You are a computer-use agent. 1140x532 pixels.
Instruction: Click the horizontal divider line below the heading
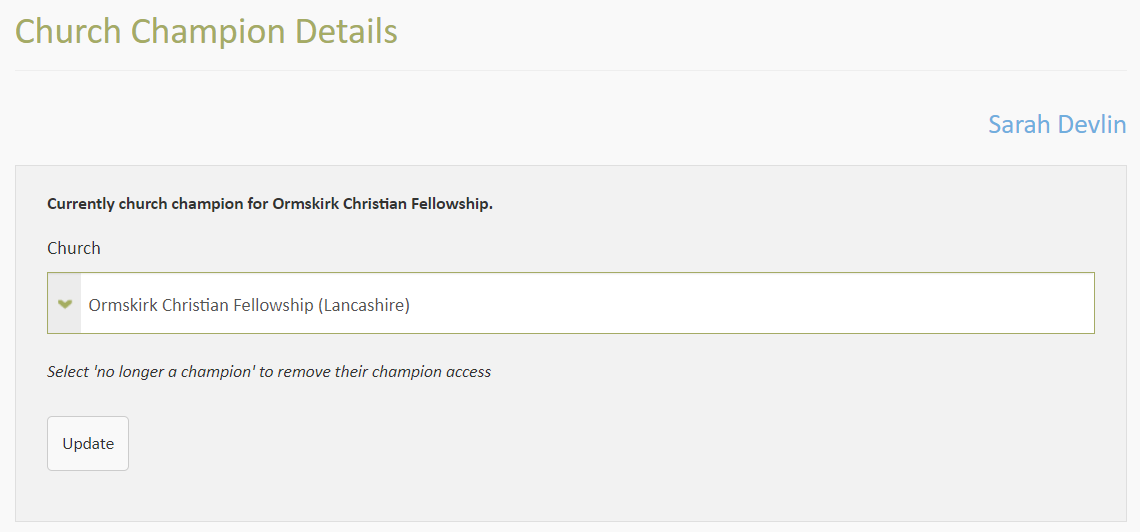click(x=570, y=70)
